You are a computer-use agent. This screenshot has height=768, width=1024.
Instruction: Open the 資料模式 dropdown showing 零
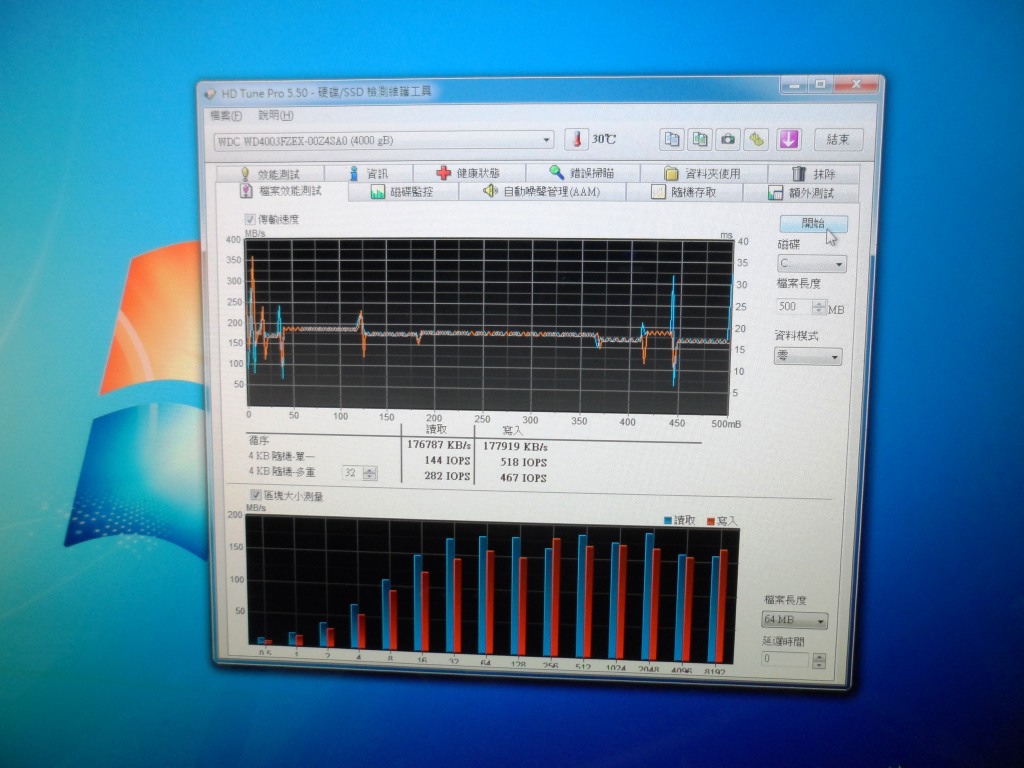808,357
